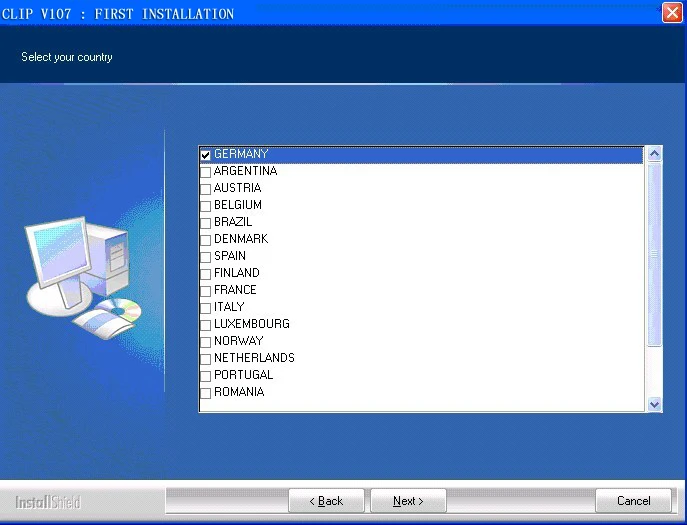Click the FRANCE label

[235, 290]
